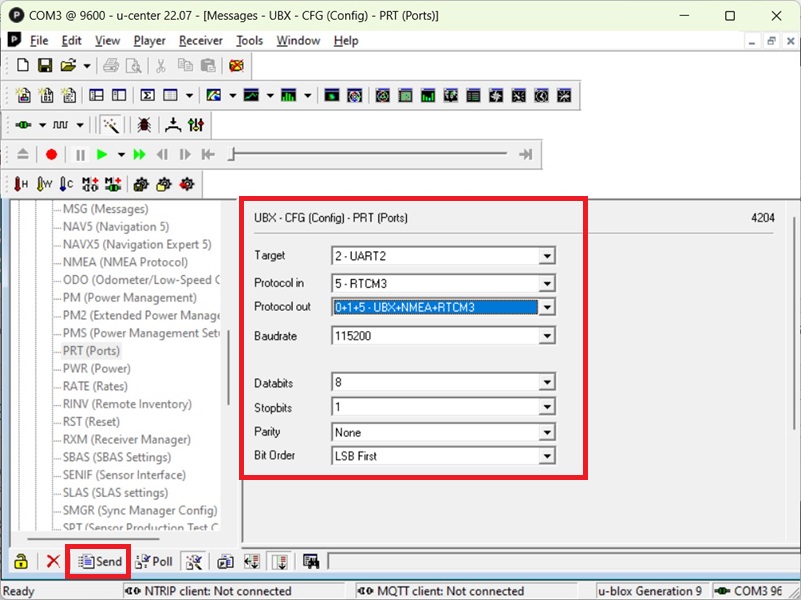This screenshot has width=801, height=600.
Task: Select NMEA (NMEA Protocol) in the tree
Action: click(125, 262)
